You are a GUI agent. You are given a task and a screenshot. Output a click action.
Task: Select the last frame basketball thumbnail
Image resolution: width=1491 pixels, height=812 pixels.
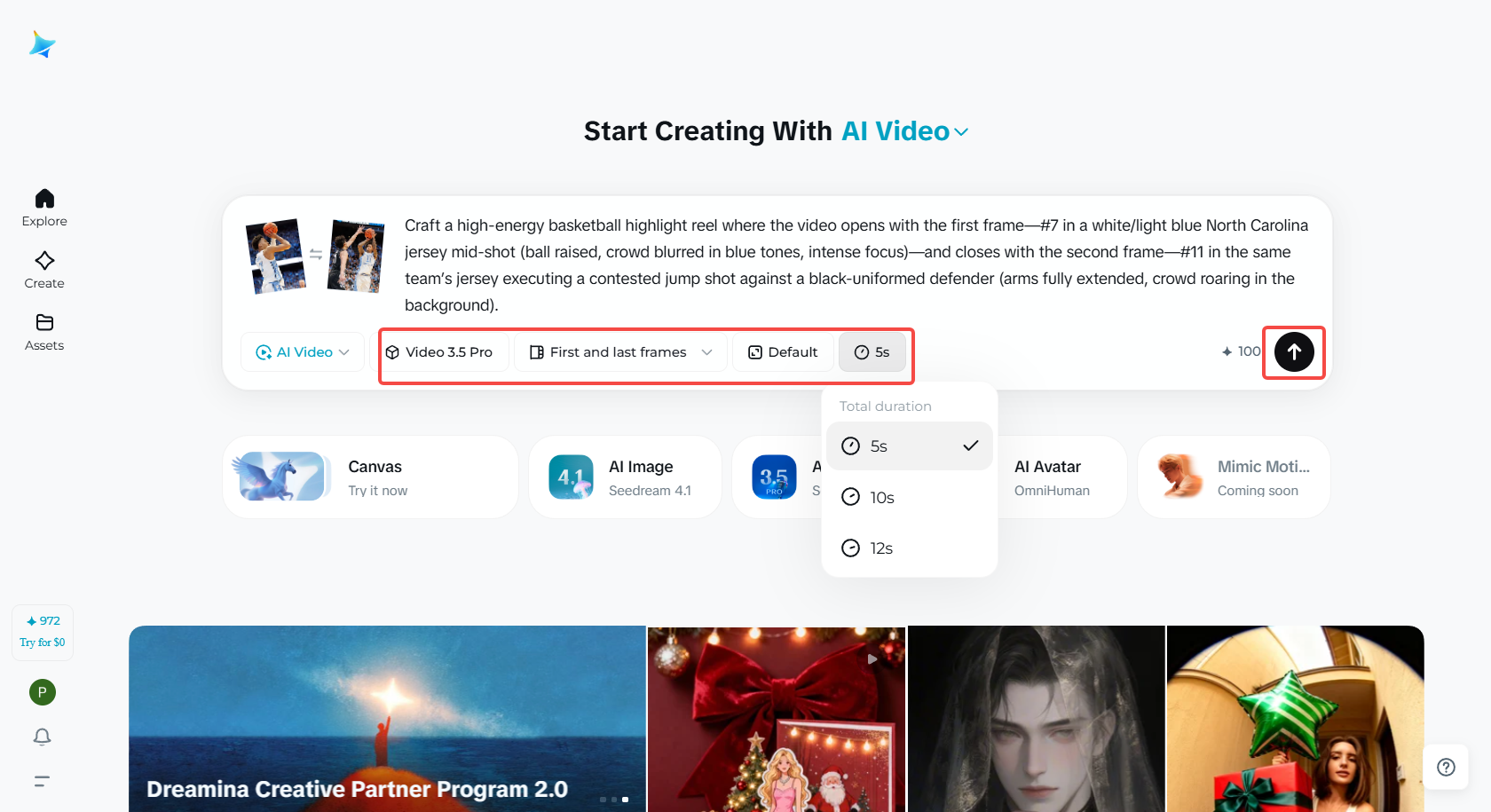[x=356, y=256]
